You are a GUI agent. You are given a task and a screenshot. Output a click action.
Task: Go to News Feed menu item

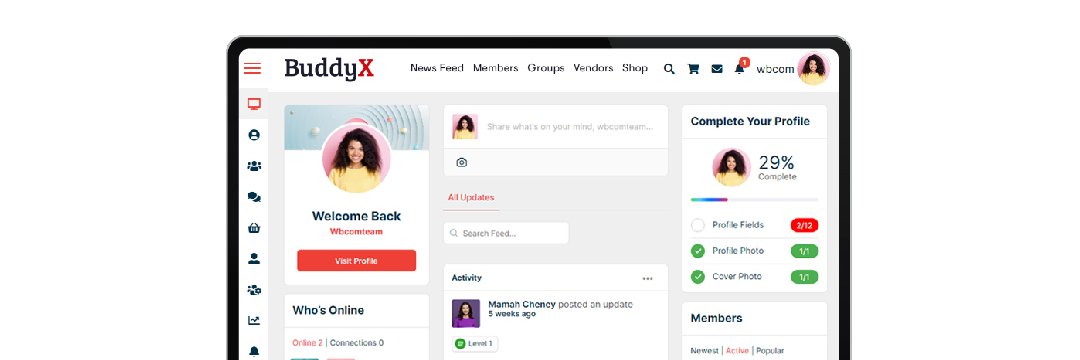pyautogui.click(x=437, y=68)
